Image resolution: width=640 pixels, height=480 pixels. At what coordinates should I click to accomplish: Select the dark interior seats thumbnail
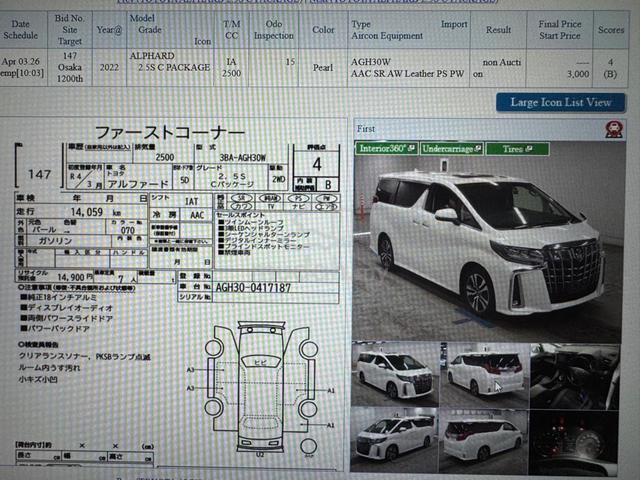(x=575, y=376)
